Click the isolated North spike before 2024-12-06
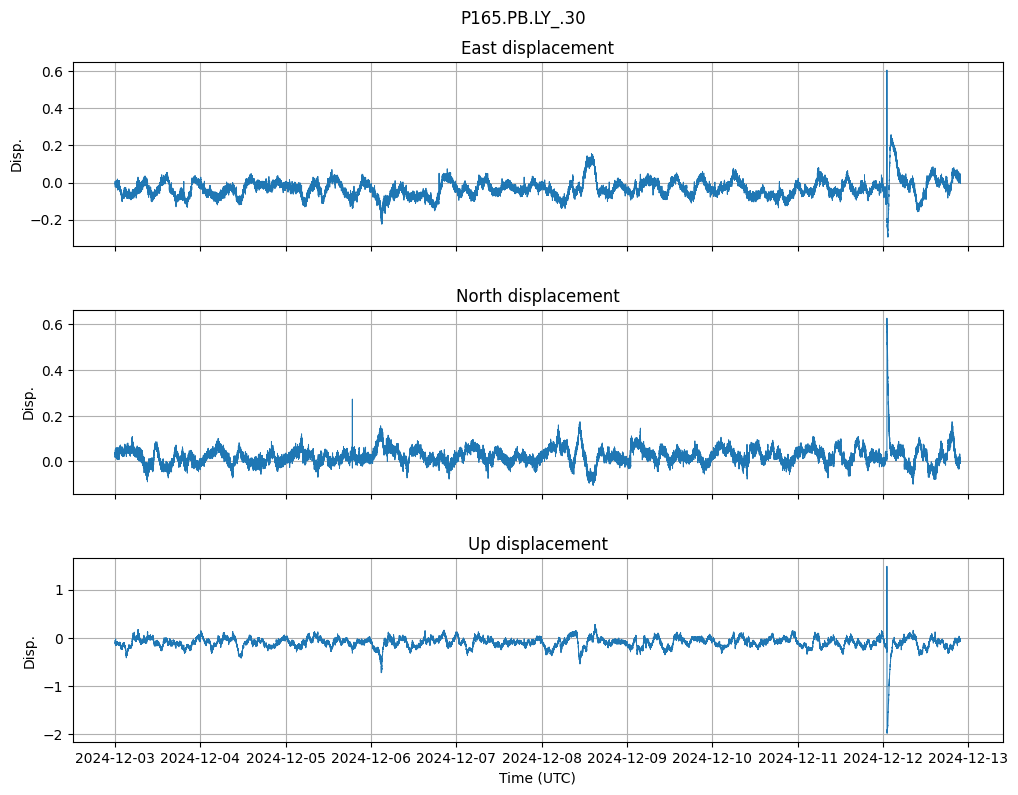Screen dimensions: 1018x795 [352, 401]
